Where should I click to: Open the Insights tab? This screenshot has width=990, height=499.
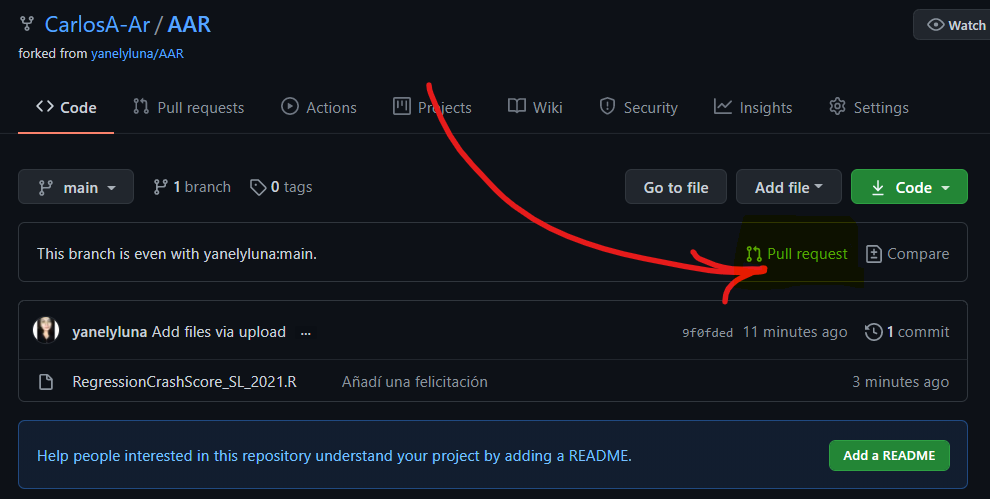click(x=753, y=107)
